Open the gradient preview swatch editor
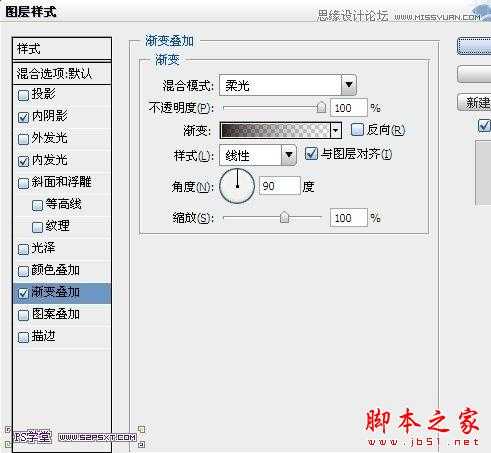The width and height of the screenshot is (491, 453). coord(275,130)
